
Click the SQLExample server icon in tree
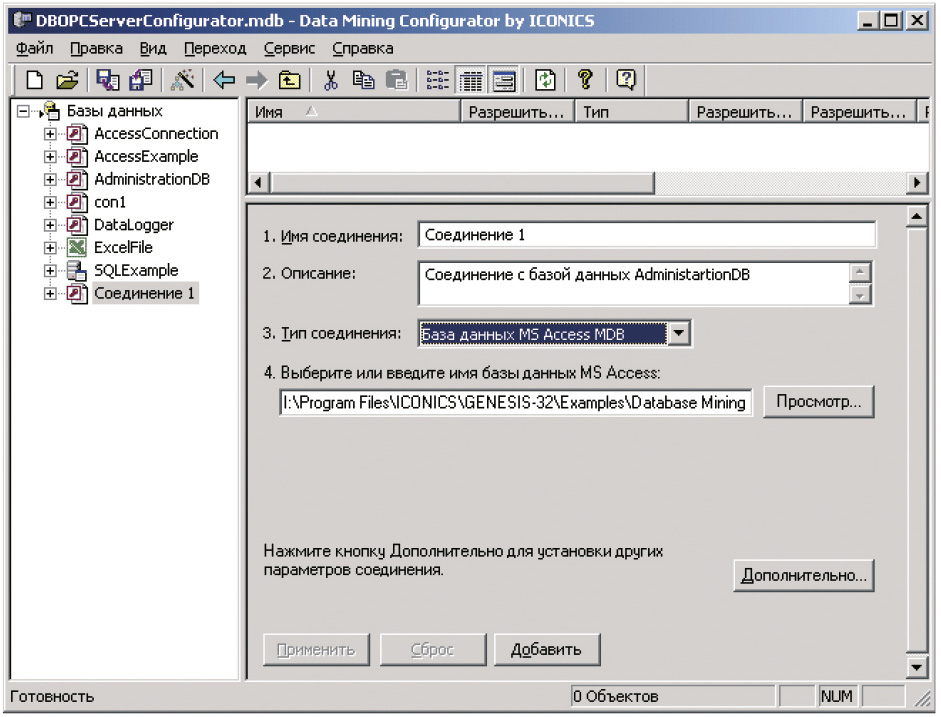(77, 271)
